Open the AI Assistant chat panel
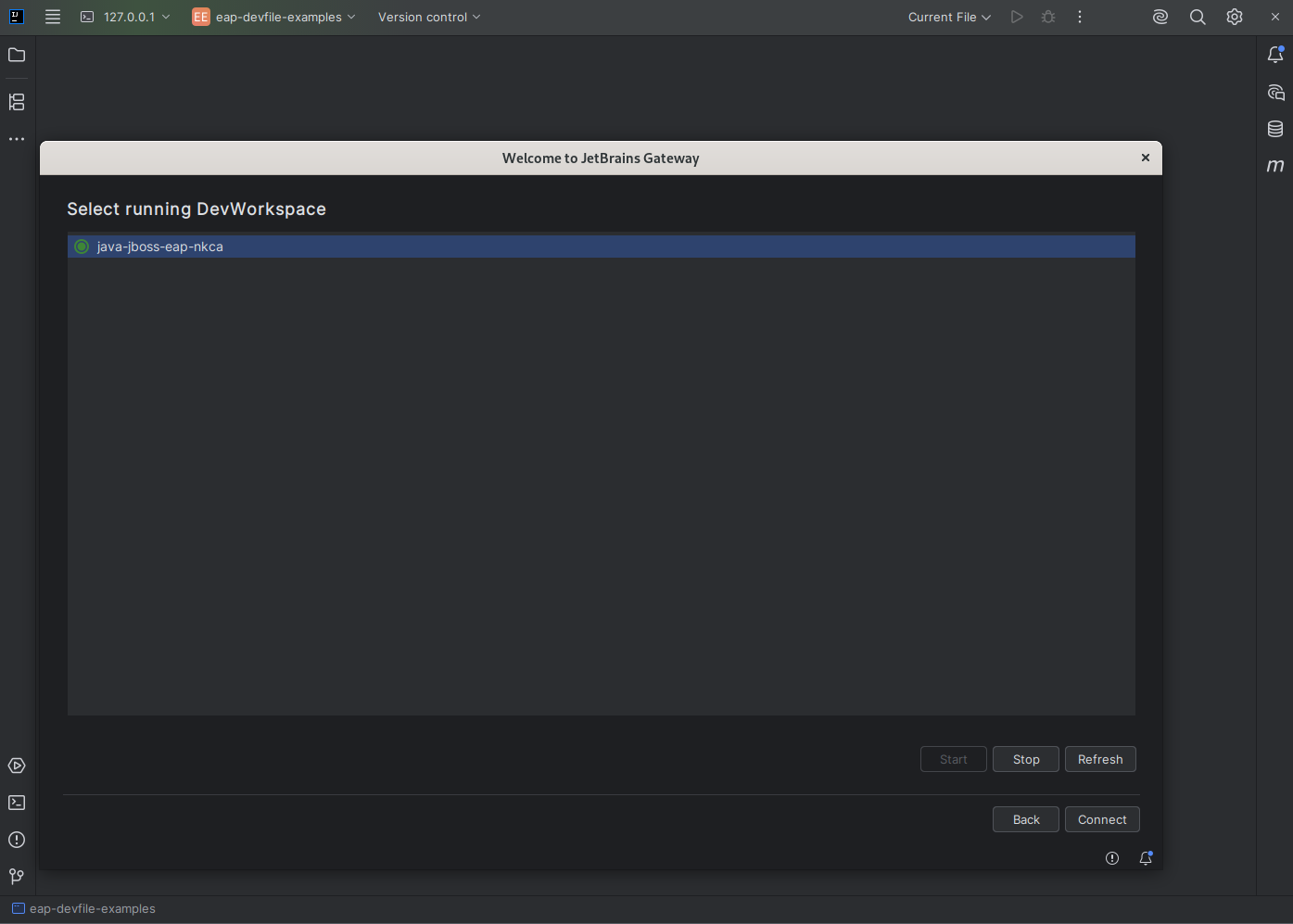1293x924 pixels. point(1275,92)
